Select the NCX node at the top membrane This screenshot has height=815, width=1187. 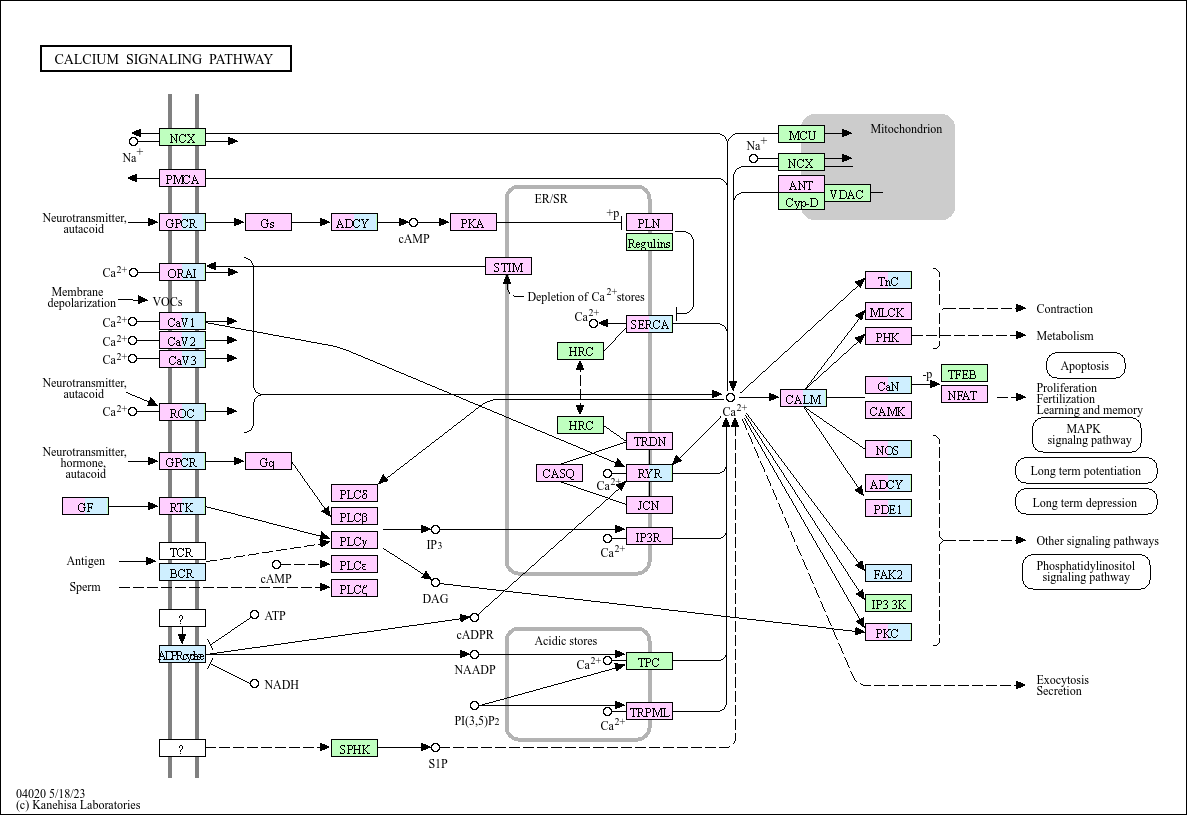pos(182,137)
